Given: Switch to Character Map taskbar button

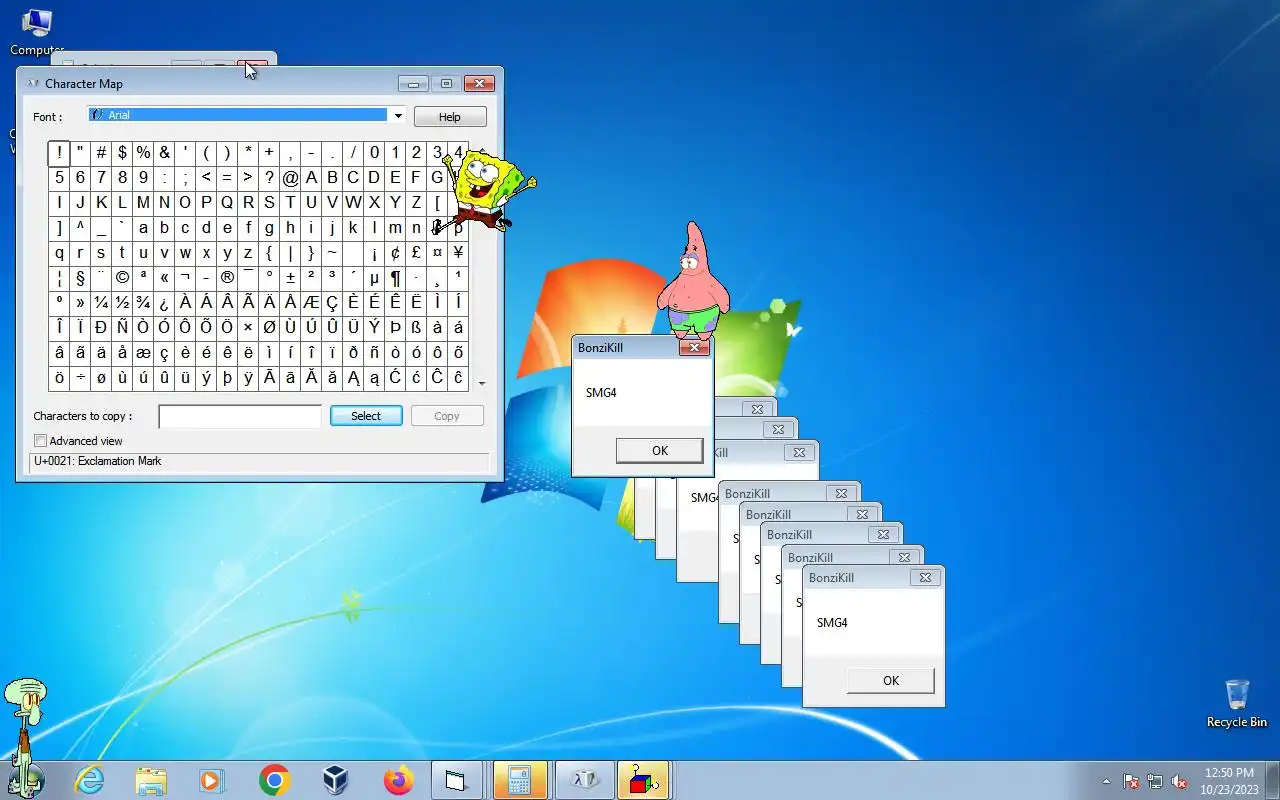Looking at the screenshot, I should (x=583, y=780).
